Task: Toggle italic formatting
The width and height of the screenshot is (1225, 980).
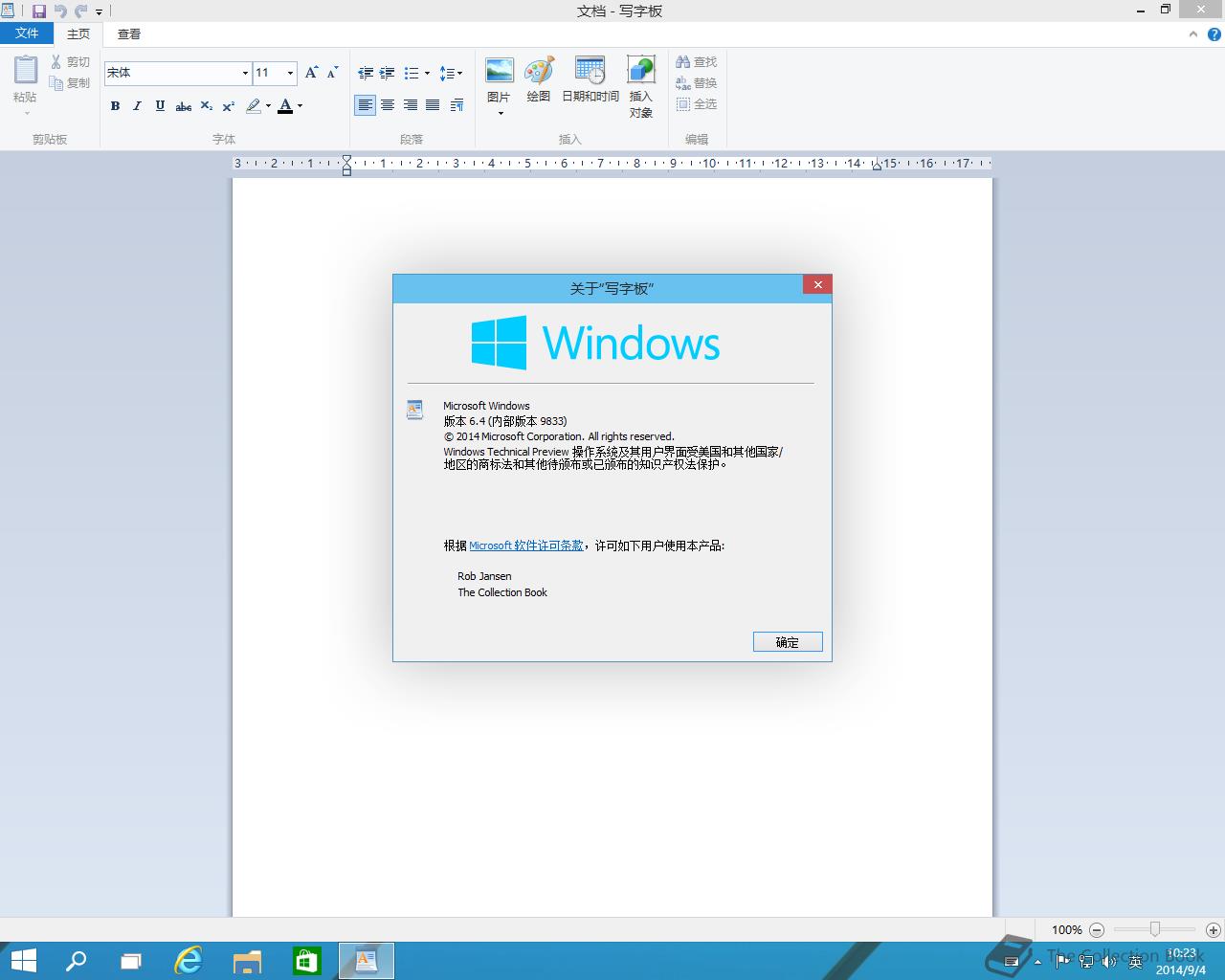Action: (137, 106)
